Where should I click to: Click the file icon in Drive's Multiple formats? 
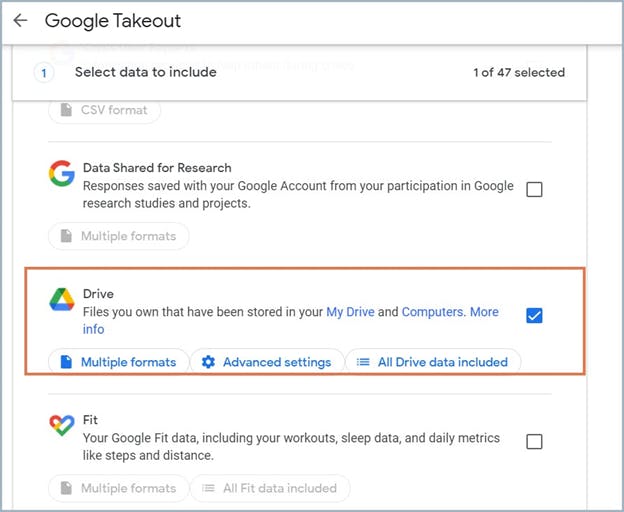pos(66,362)
